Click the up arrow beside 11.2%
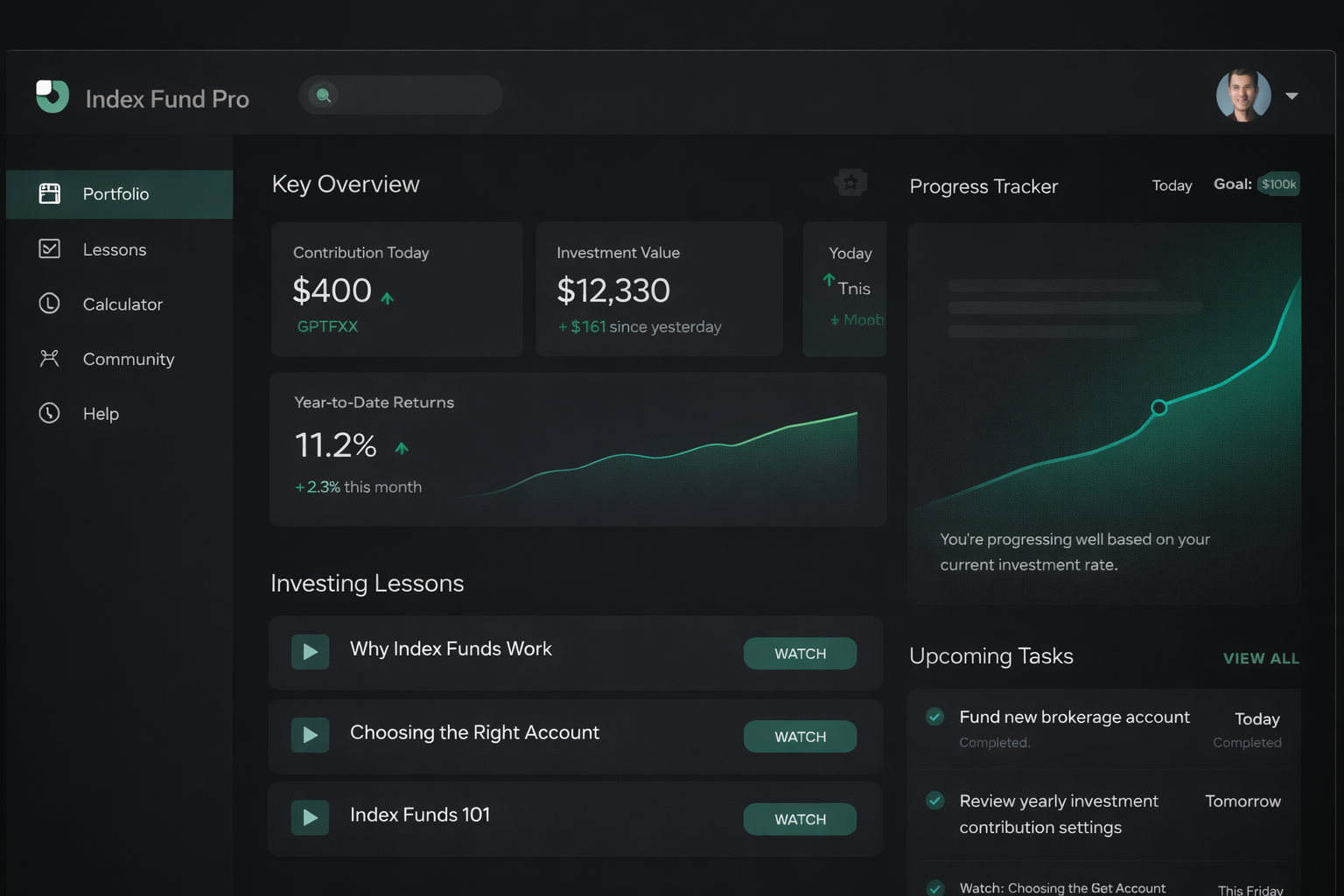Screen dimensions: 1344x896 tap(402, 449)
